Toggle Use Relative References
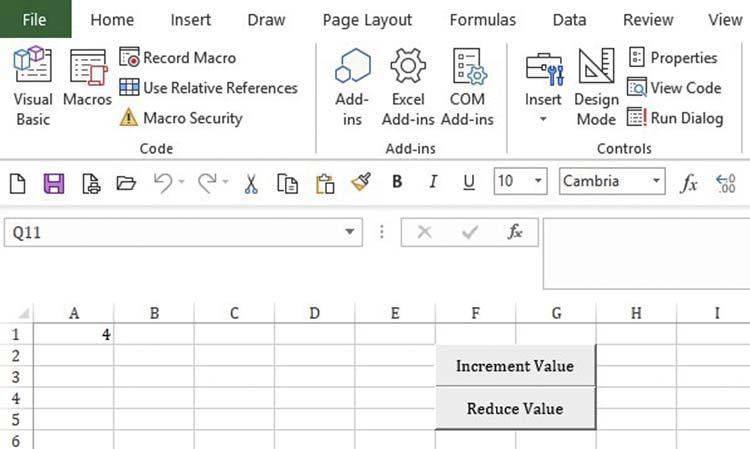 [x=209, y=88]
